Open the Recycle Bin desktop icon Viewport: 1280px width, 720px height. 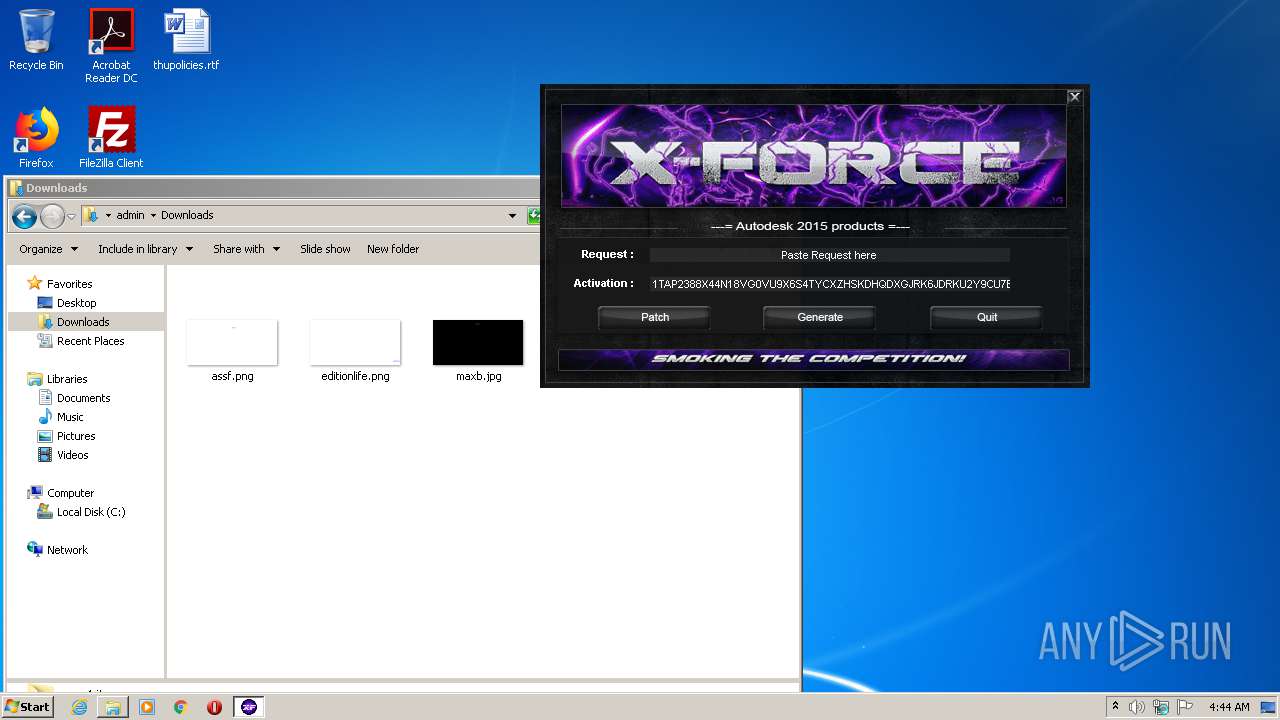(36, 40)
